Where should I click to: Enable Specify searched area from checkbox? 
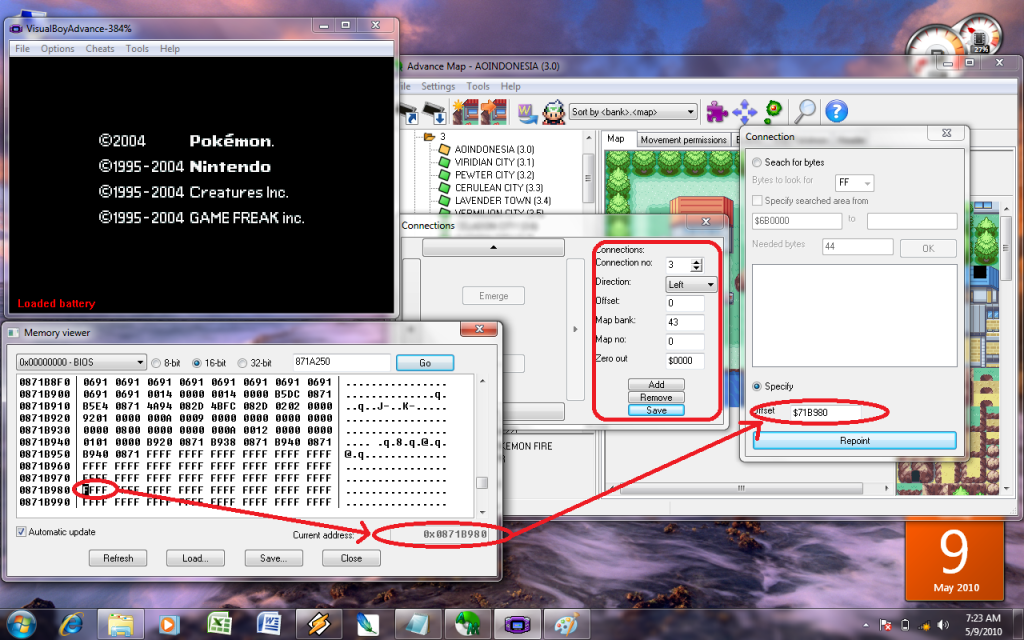click(x=758, y=201)
